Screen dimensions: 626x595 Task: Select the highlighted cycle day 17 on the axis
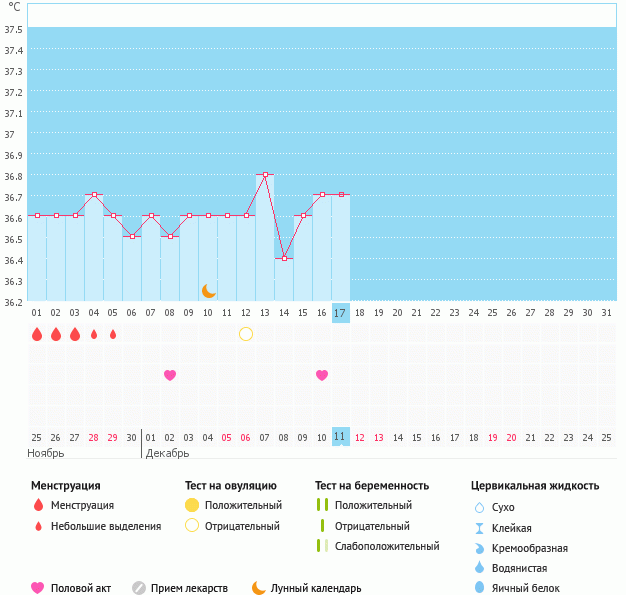340,313
